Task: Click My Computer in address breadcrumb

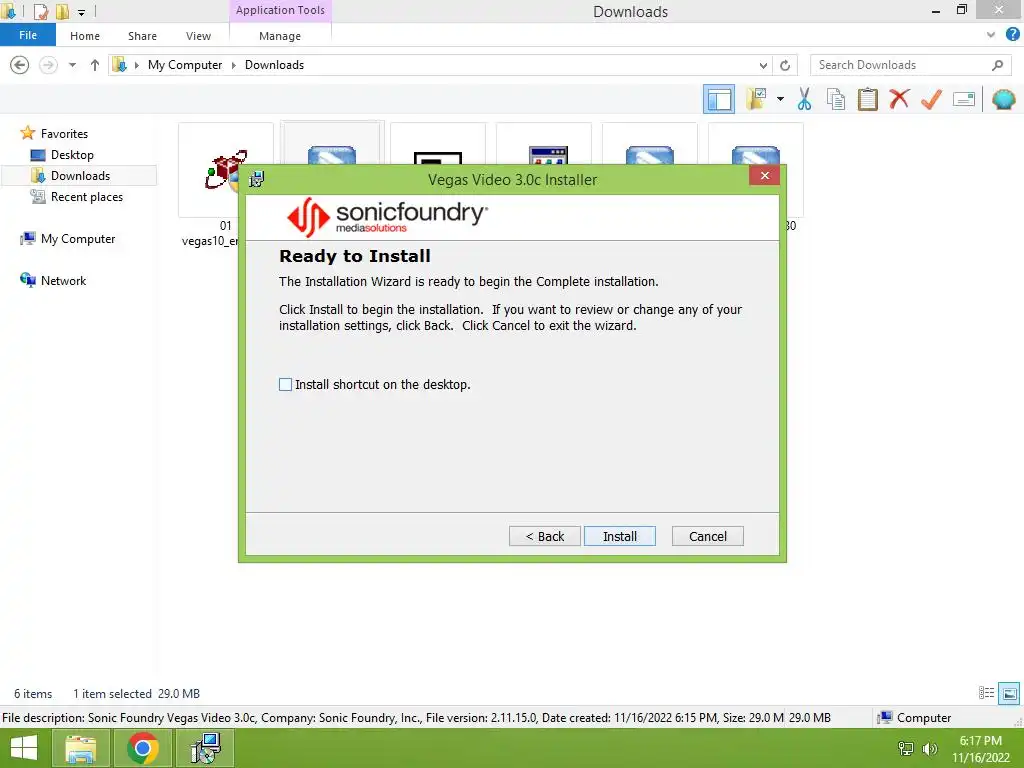Action: (185, 65)
